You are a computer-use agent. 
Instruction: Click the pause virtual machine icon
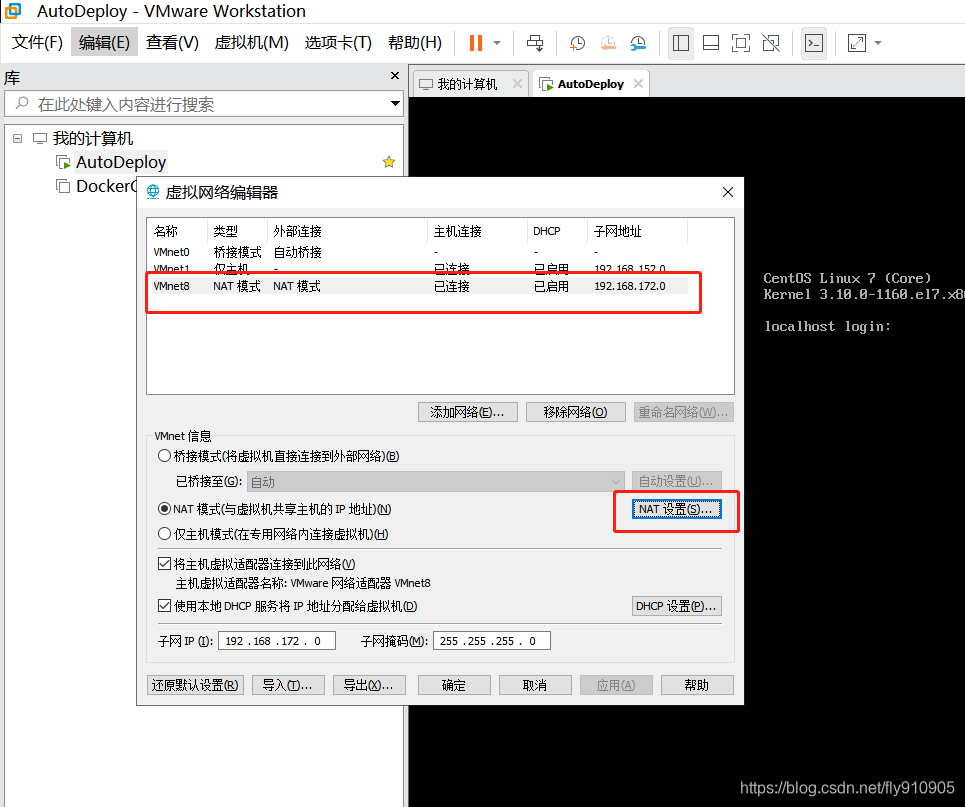(476, 42)
